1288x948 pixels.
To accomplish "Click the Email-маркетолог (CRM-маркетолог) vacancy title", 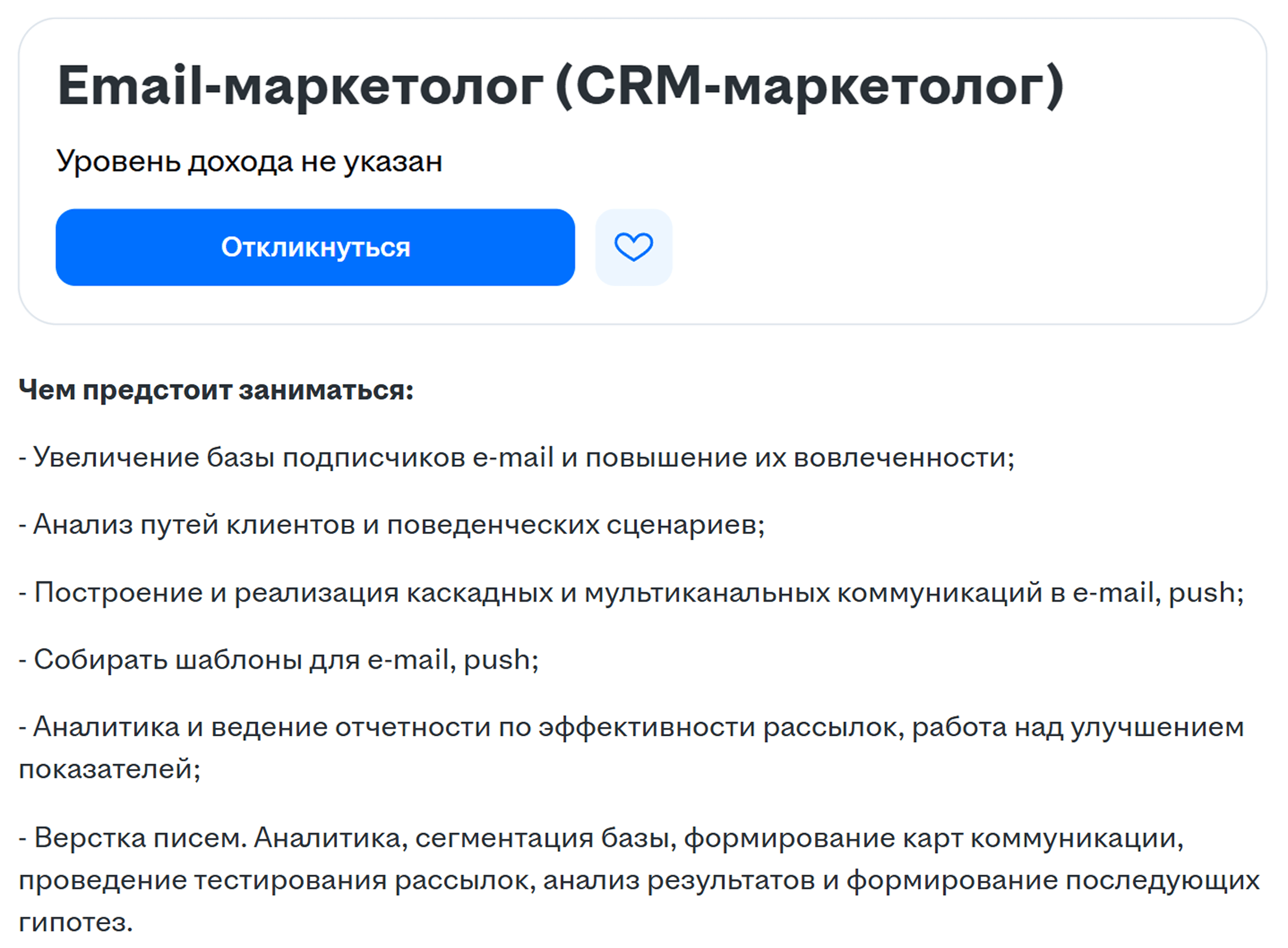I will click(x=561, y=86).
